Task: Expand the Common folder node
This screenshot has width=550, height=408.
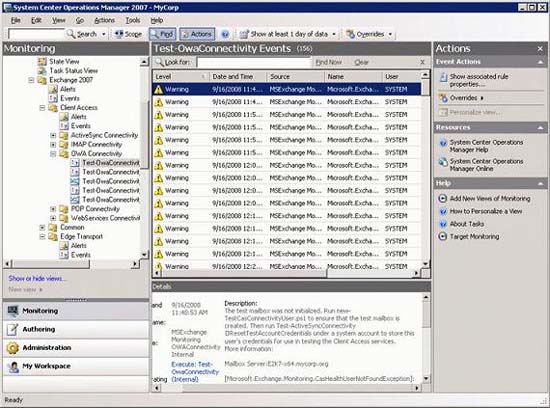Action: coord(42,227)
